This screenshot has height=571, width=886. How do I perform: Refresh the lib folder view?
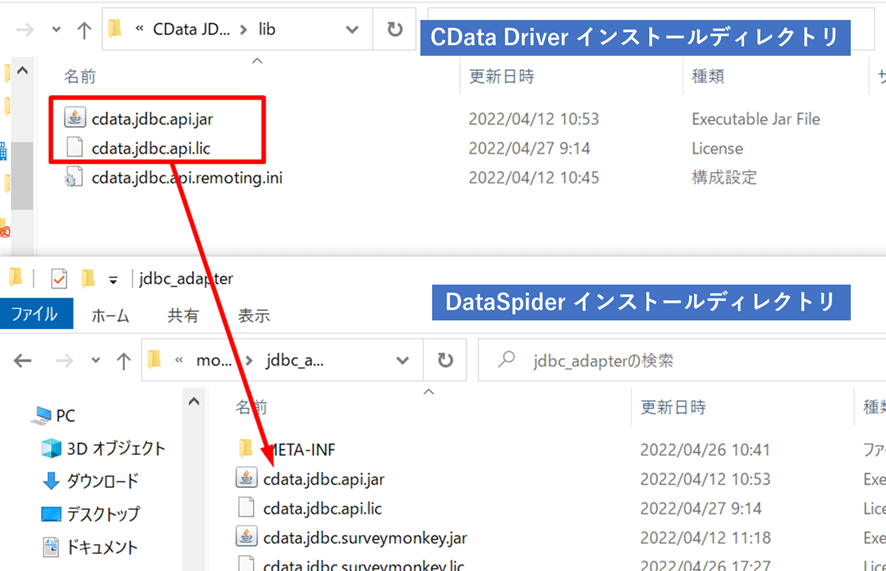(x=394, y=29)
